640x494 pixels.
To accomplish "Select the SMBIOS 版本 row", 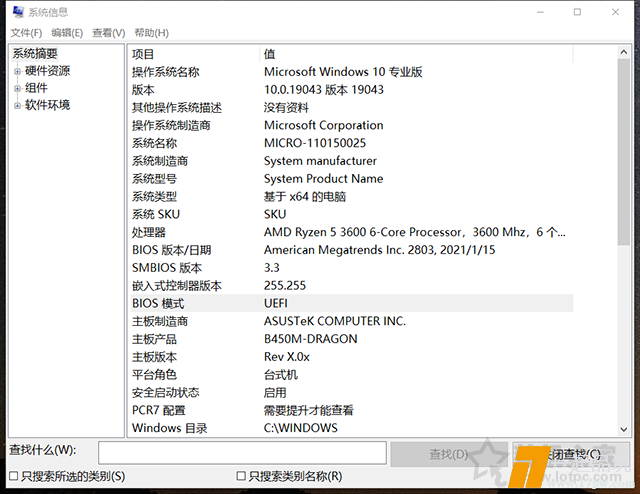I will point(351,268).
